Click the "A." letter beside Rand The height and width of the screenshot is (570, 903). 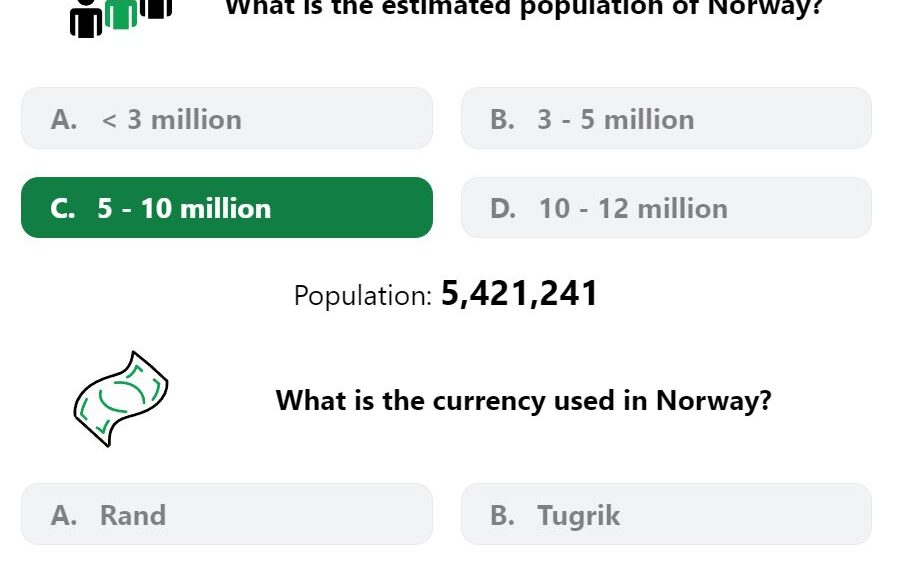point(63,515)
